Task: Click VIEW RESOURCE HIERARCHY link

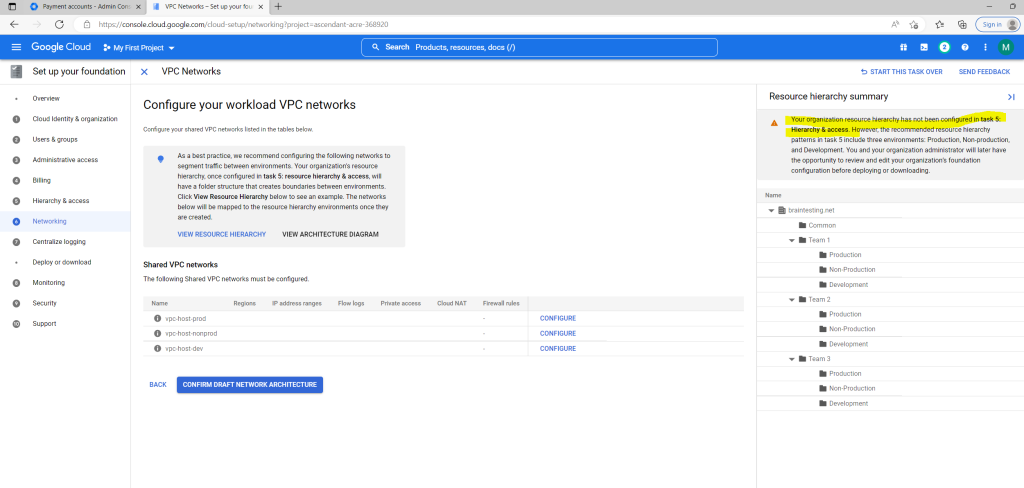Action: 221,235
